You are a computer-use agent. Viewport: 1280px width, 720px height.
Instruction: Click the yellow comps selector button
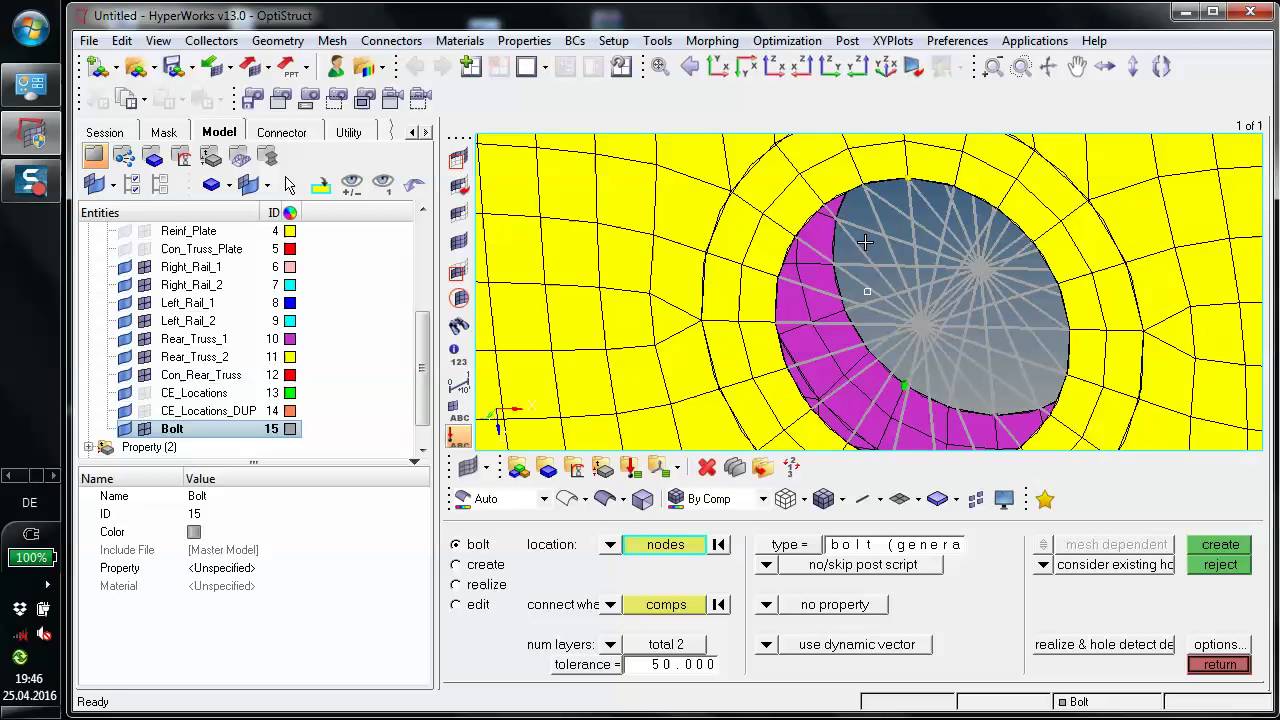665,605
